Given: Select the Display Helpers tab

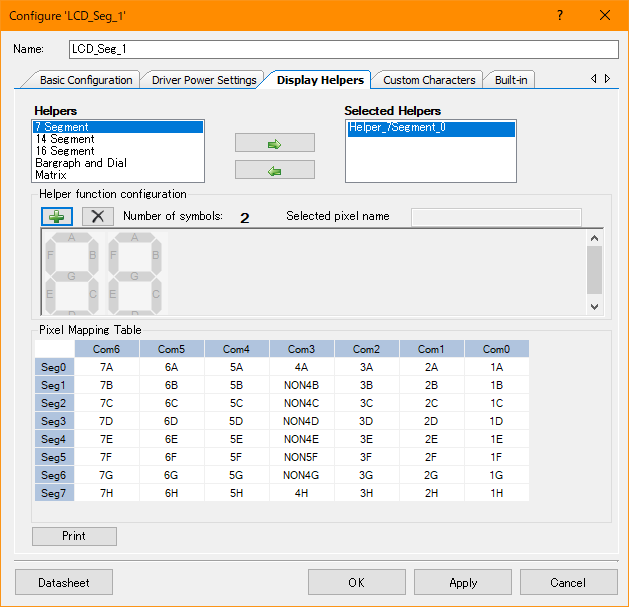Looking at the screenshot, I should pos(320,80).
